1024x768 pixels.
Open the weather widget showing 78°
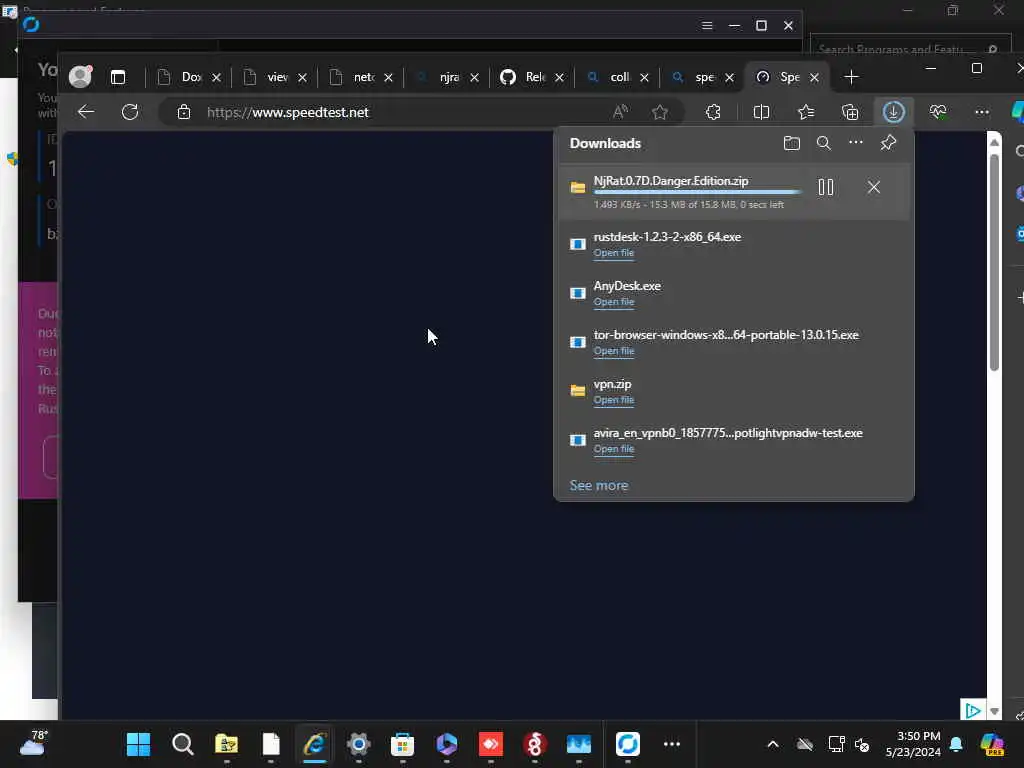tap(33, 743)
